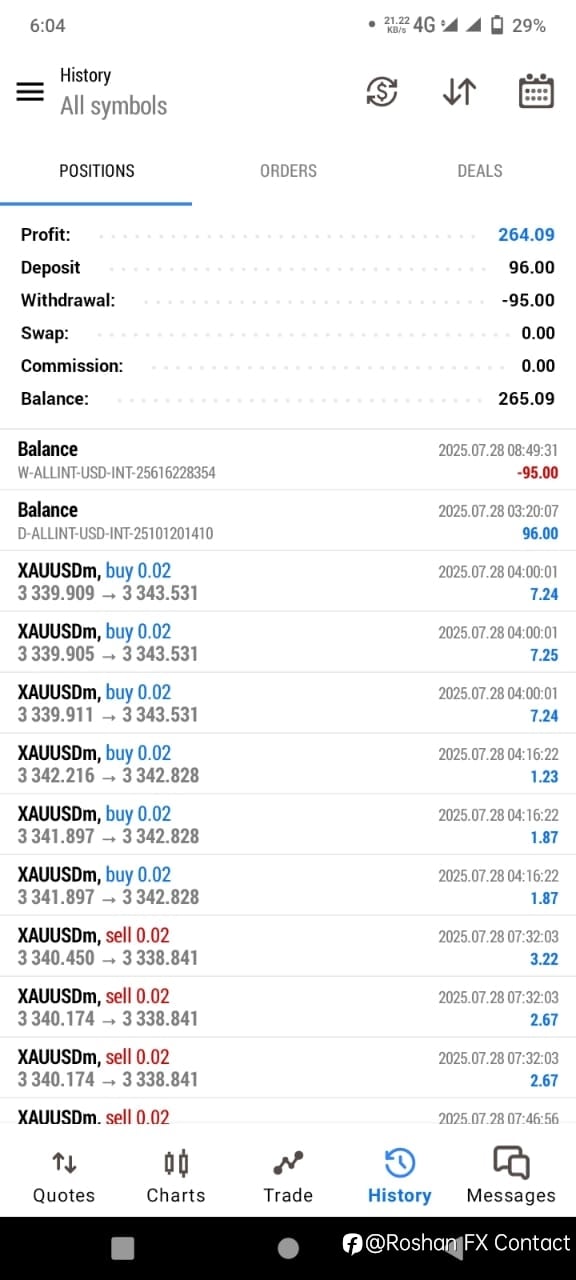The image size is (576, 1280).
Task: Tap the currency sync icon
Action: (381, 92)
